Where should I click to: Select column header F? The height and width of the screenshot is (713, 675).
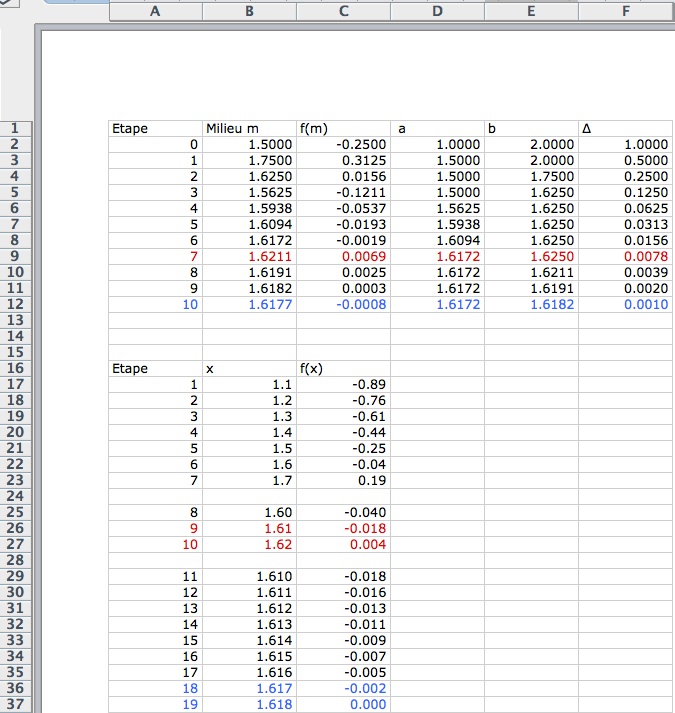tap(625, 12)
